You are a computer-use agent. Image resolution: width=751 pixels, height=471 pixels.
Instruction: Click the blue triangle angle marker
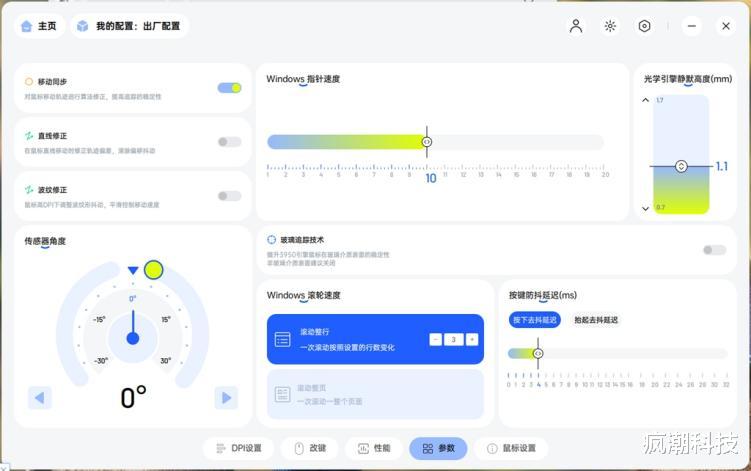click(133, 271)
